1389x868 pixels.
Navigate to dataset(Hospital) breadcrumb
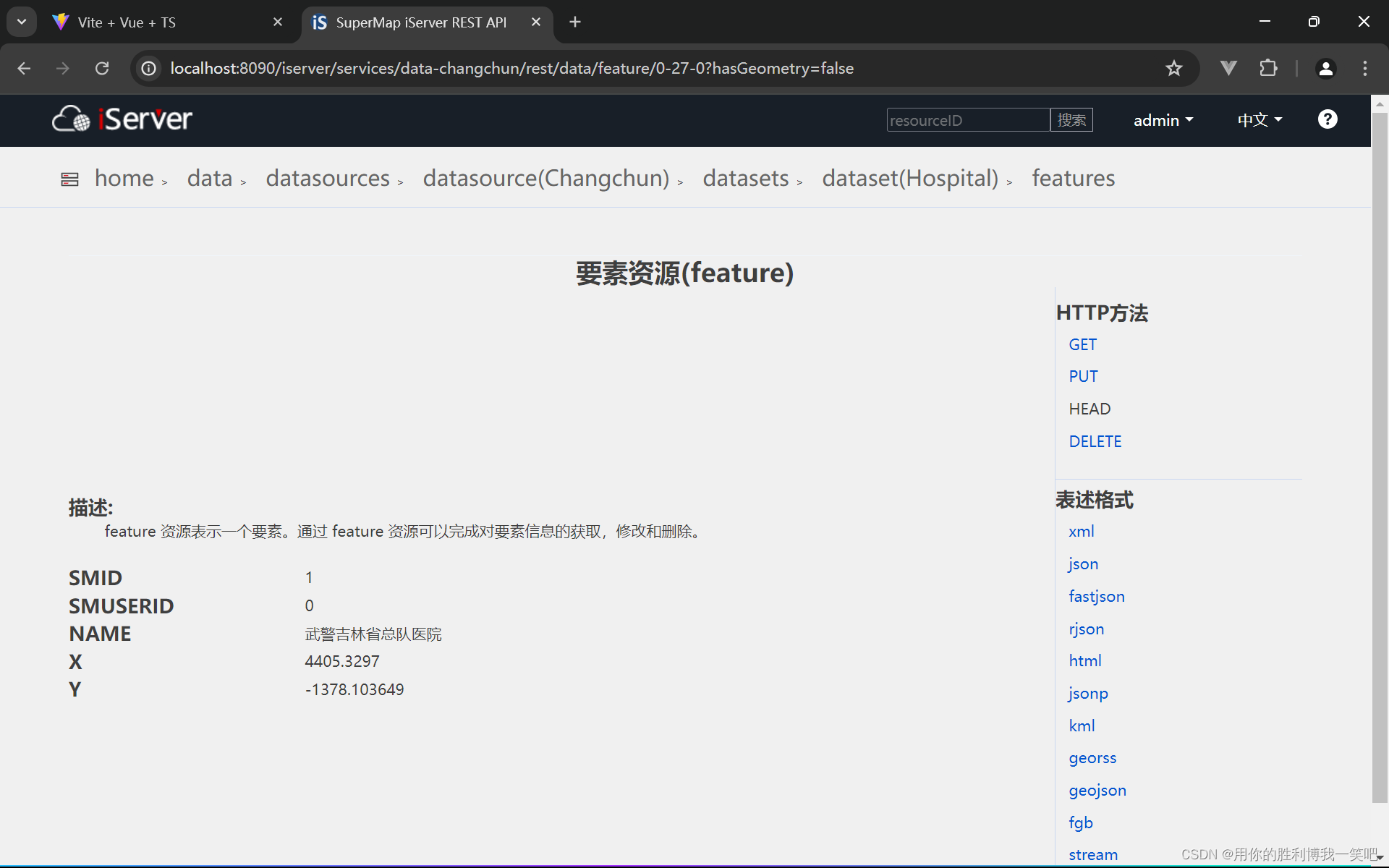coord(909,178)
